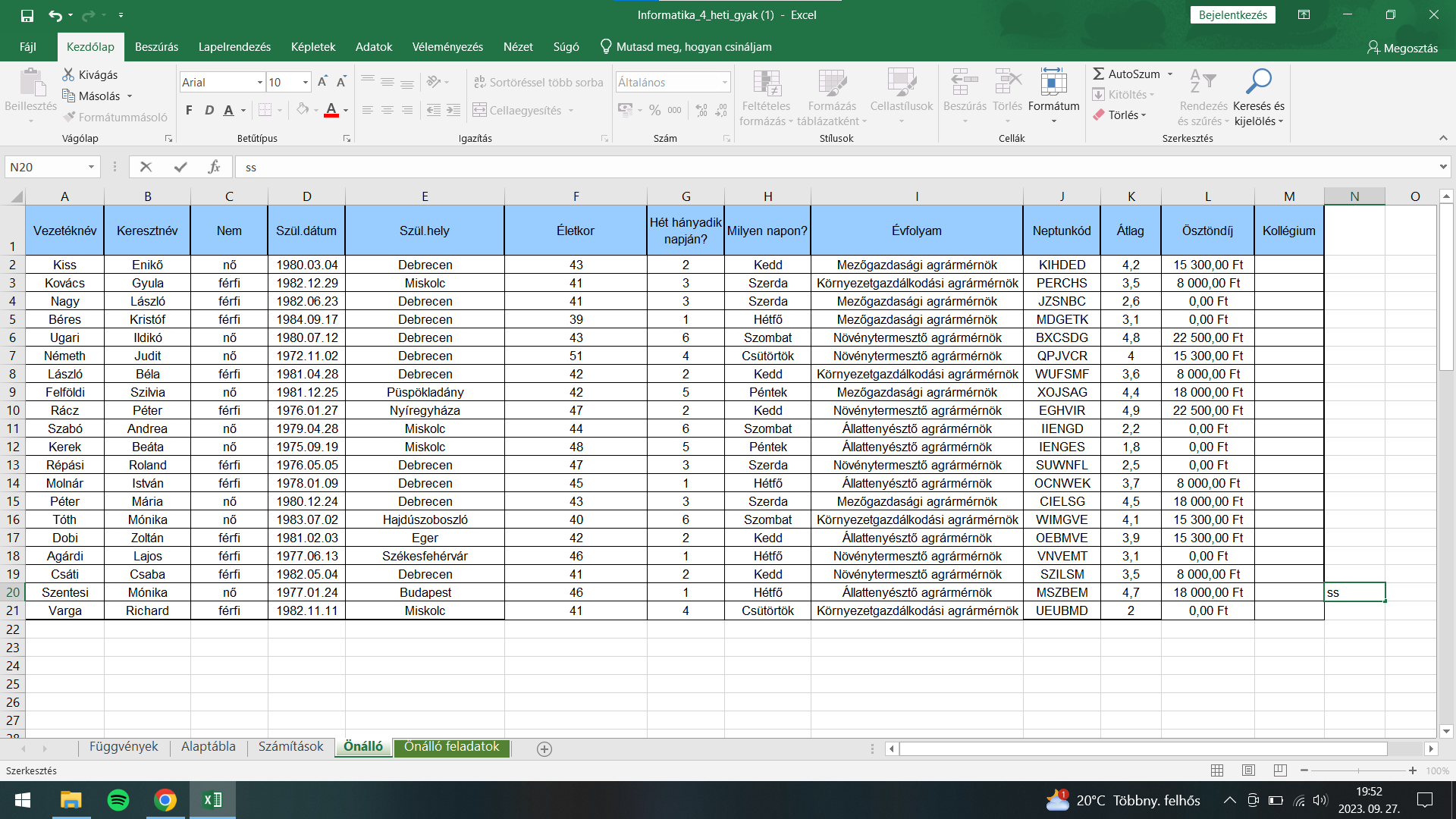The image size is (1456, 819).
Task: Open the Keresés és kijelölés magnifier tool
Action: (x=1258, y=82)
